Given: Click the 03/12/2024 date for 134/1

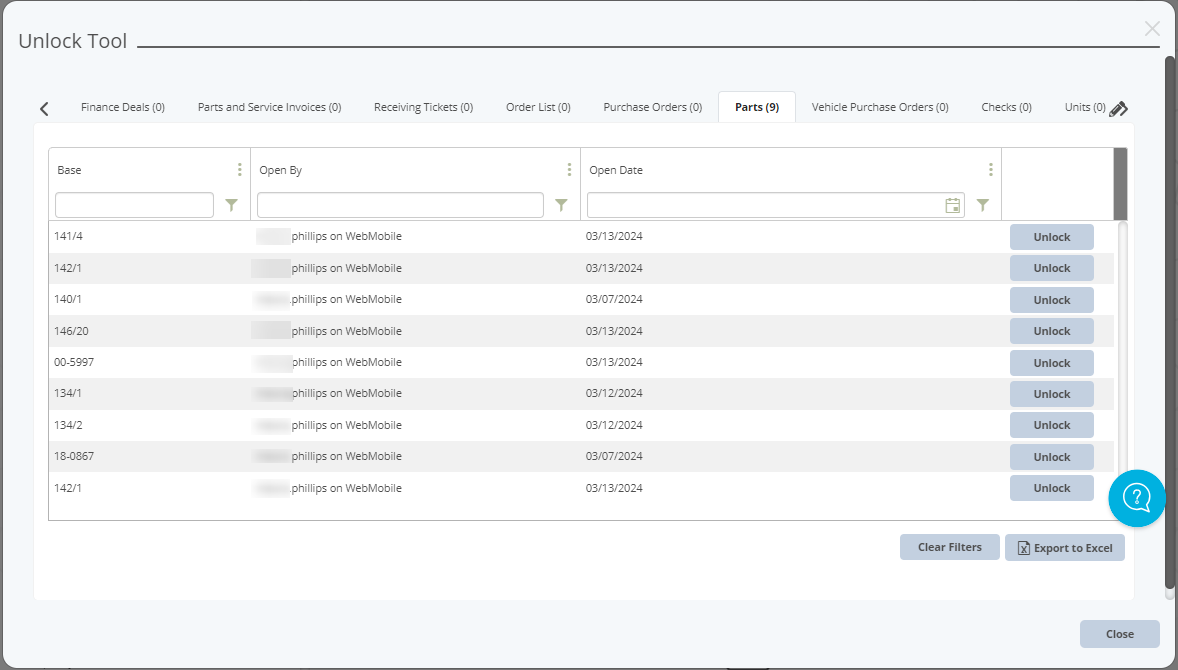Looking at the screenshot, I should (x=614, y=393).
